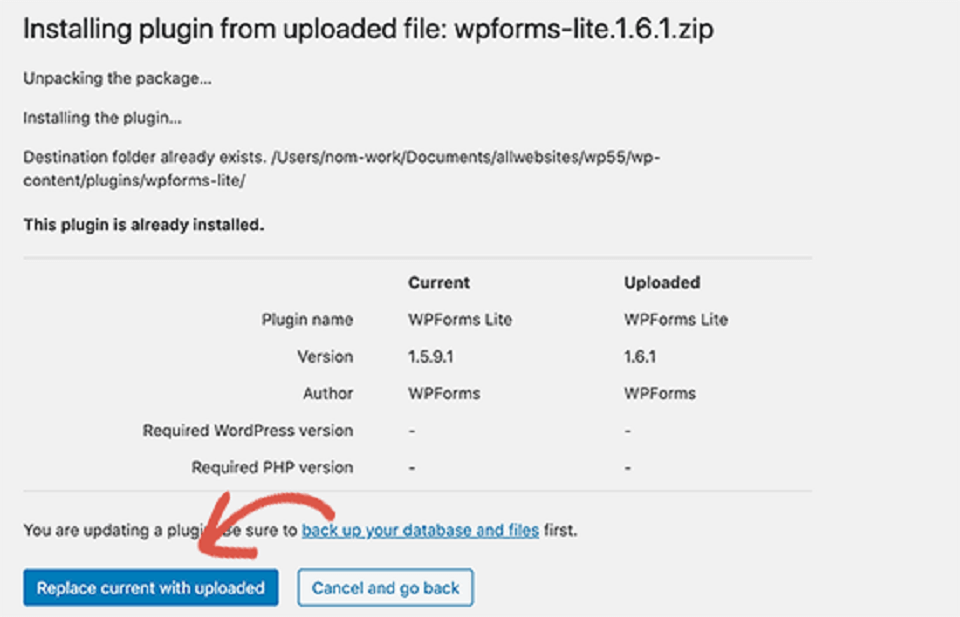Click the 'Required PHP version' label
The width and height of the screenshot is (960, 617).
pos(272,468)
